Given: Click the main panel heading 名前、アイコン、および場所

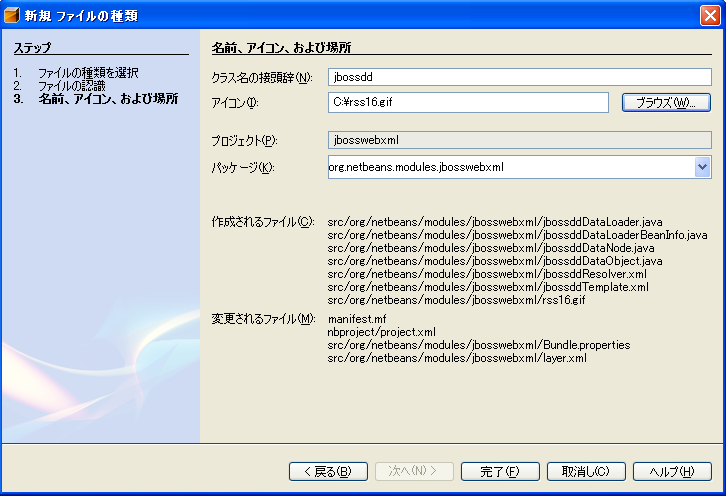Looking at the screenshot, I should point(282,47).
